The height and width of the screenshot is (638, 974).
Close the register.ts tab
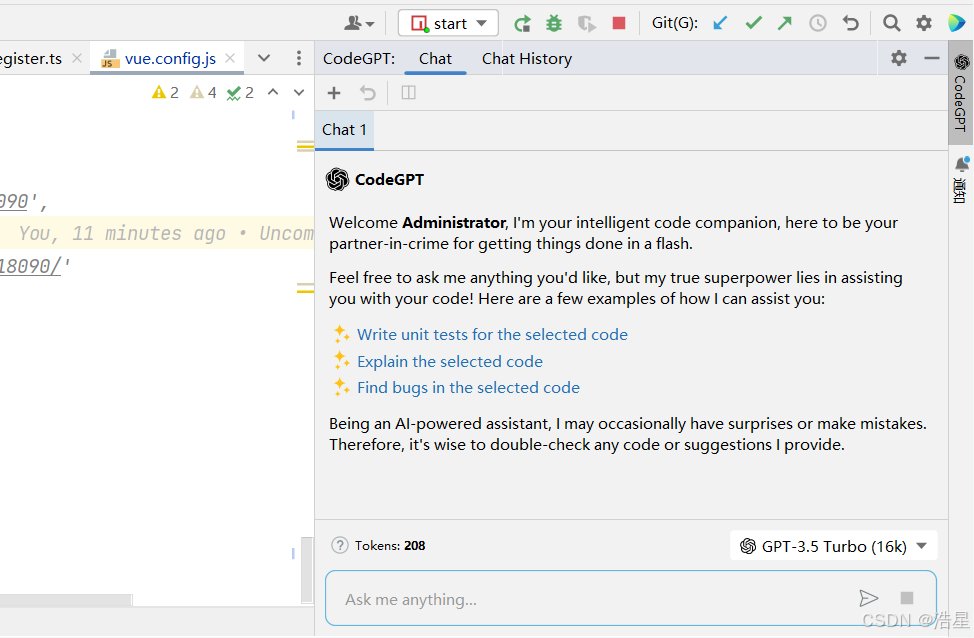coord(77,58)
